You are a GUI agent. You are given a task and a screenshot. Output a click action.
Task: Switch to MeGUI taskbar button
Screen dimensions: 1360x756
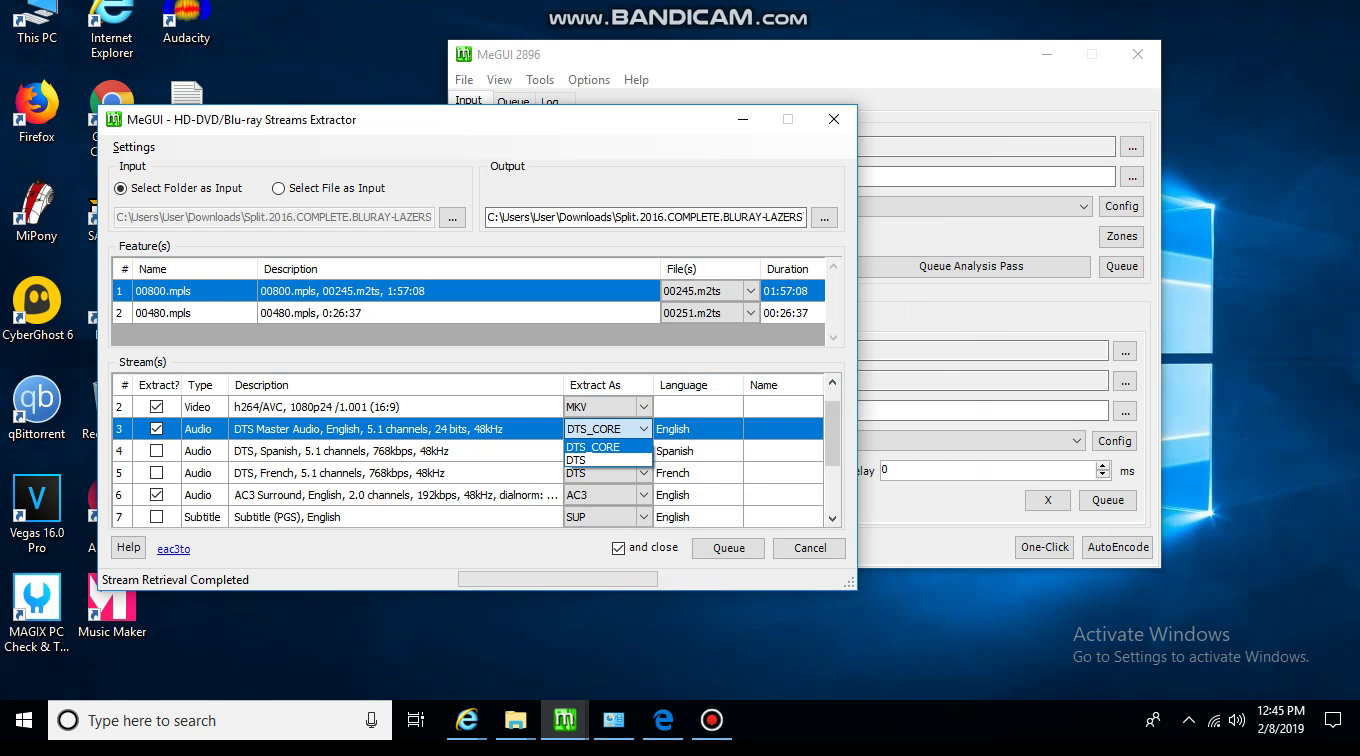pos(564,720)
